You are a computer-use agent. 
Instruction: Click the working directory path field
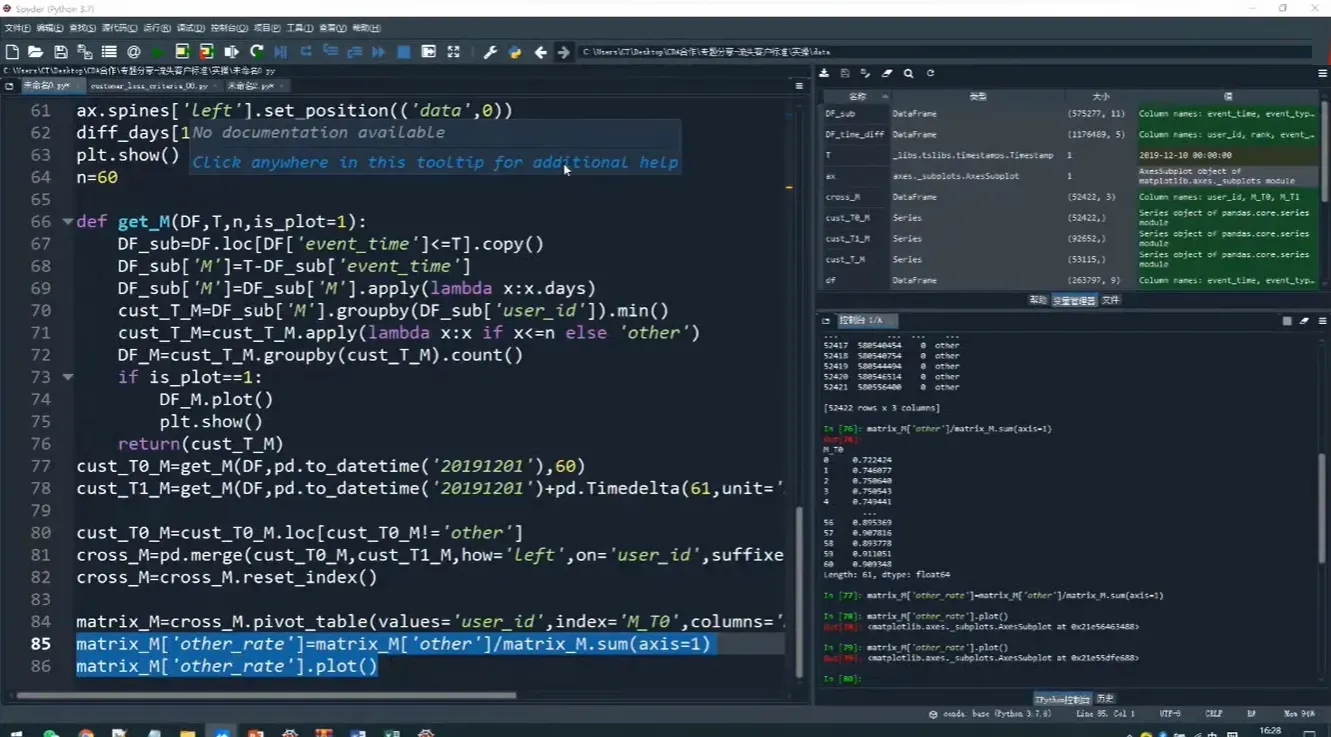coord(944,52)
